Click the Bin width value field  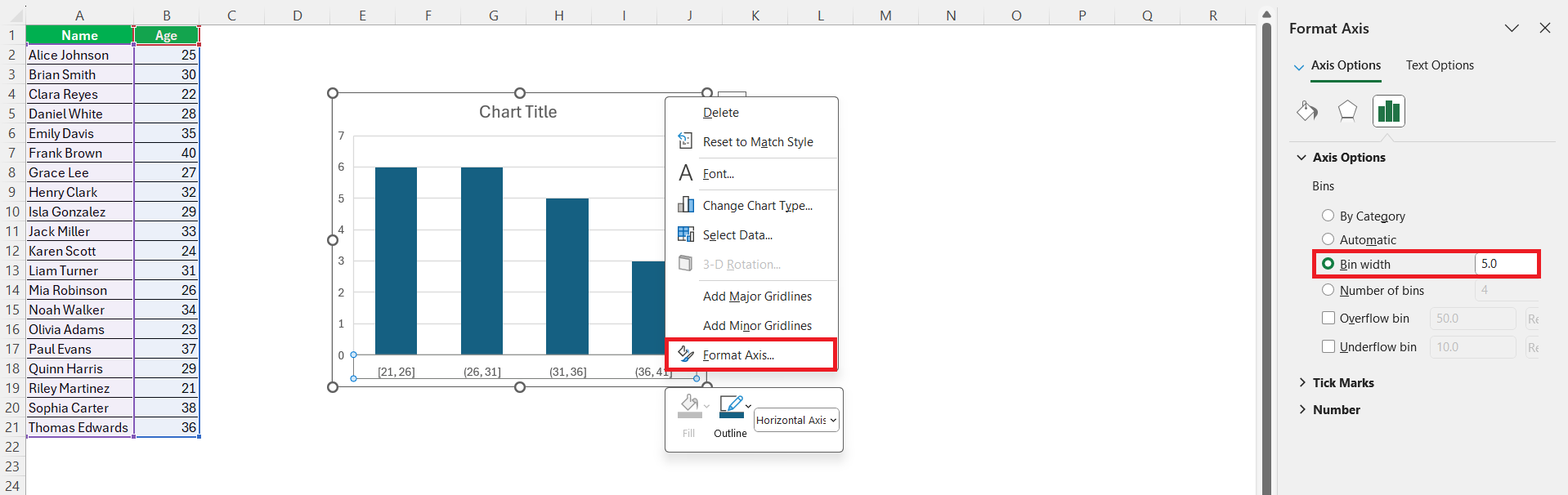tap(1506, 264)
